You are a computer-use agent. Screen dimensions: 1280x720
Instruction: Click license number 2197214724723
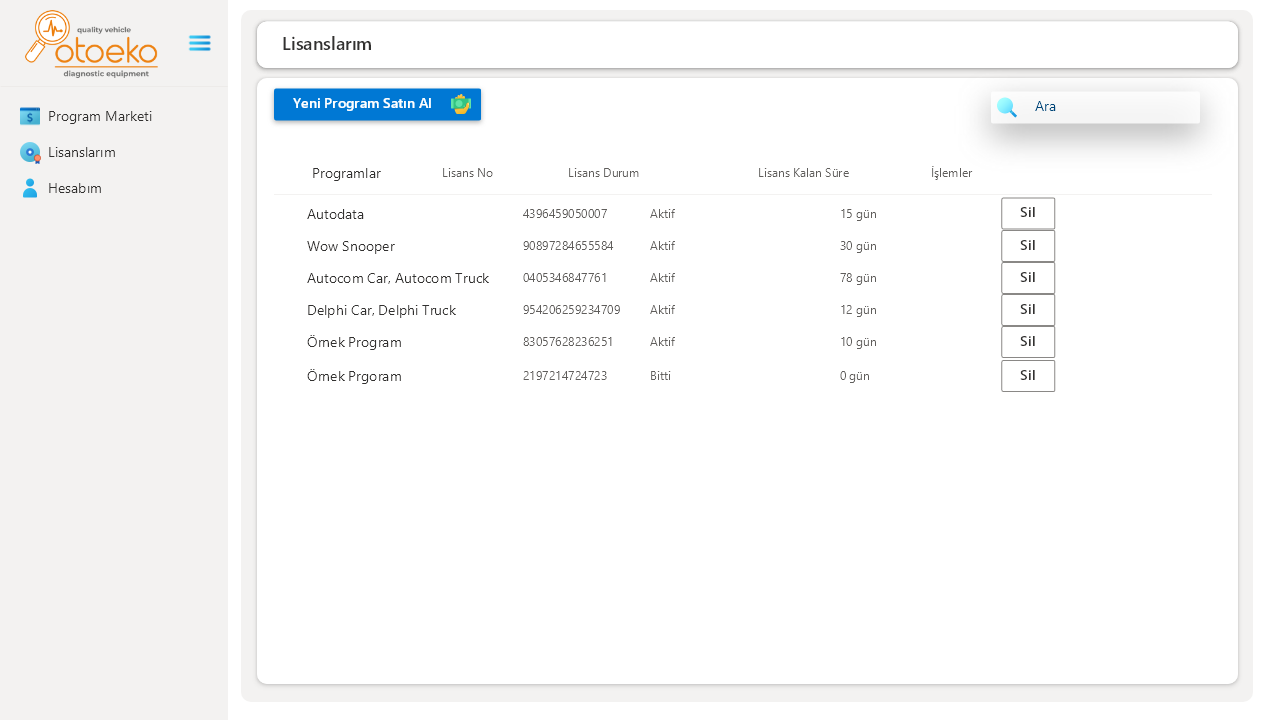tap(565, 375)
